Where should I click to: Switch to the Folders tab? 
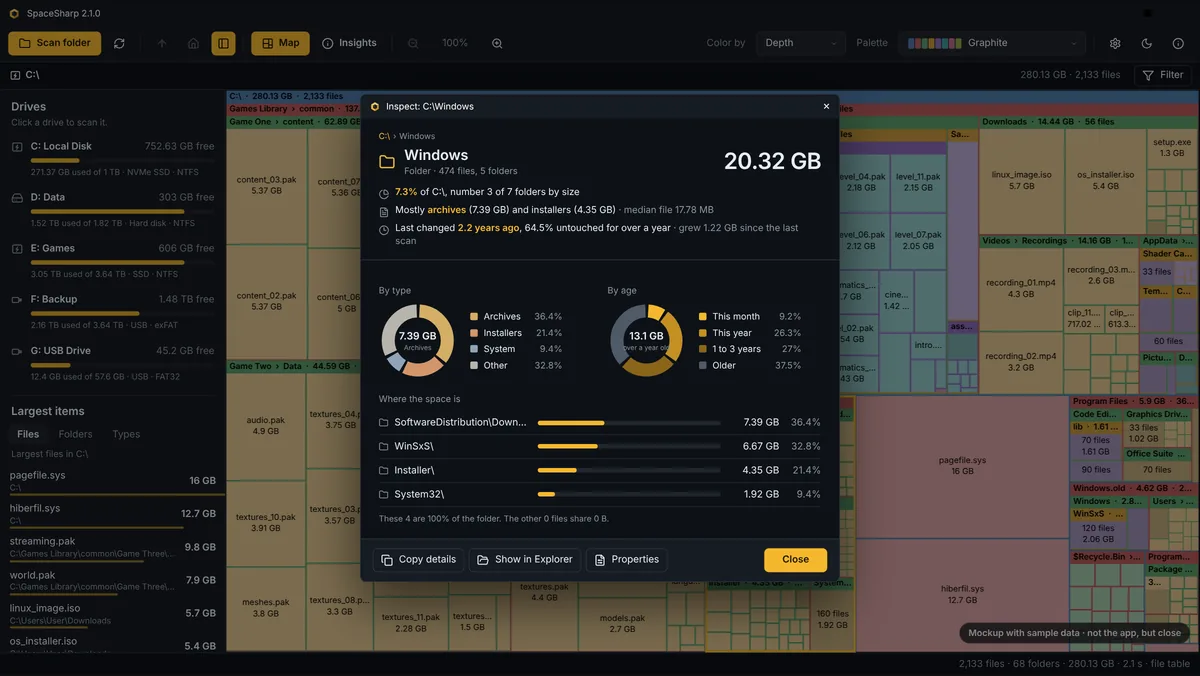pos(76,434)
